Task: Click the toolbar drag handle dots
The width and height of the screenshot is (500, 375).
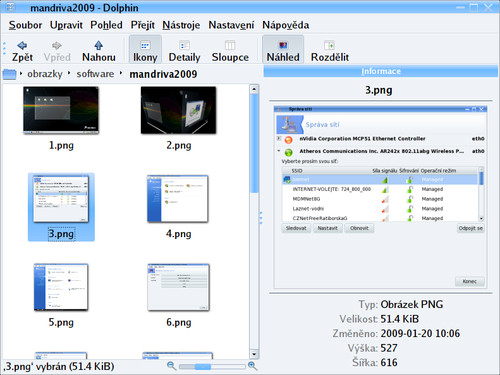Action: [4, 49]
